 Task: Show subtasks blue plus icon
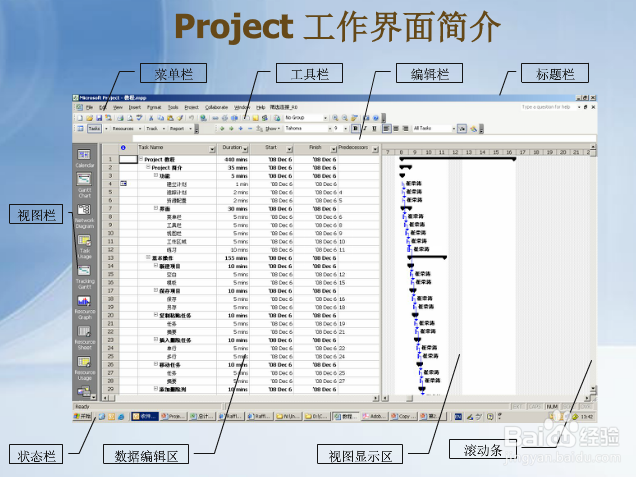(x=241, y=129)
